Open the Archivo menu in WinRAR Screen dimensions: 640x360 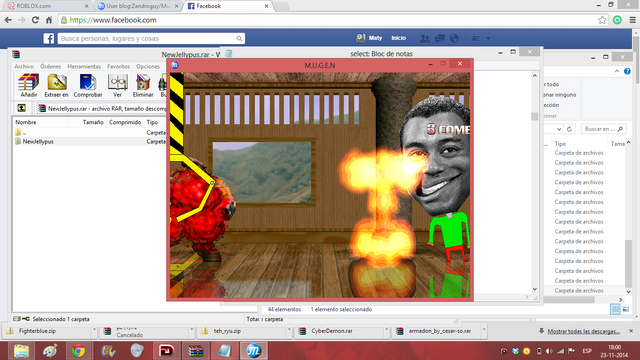click(x=24, y=66)
